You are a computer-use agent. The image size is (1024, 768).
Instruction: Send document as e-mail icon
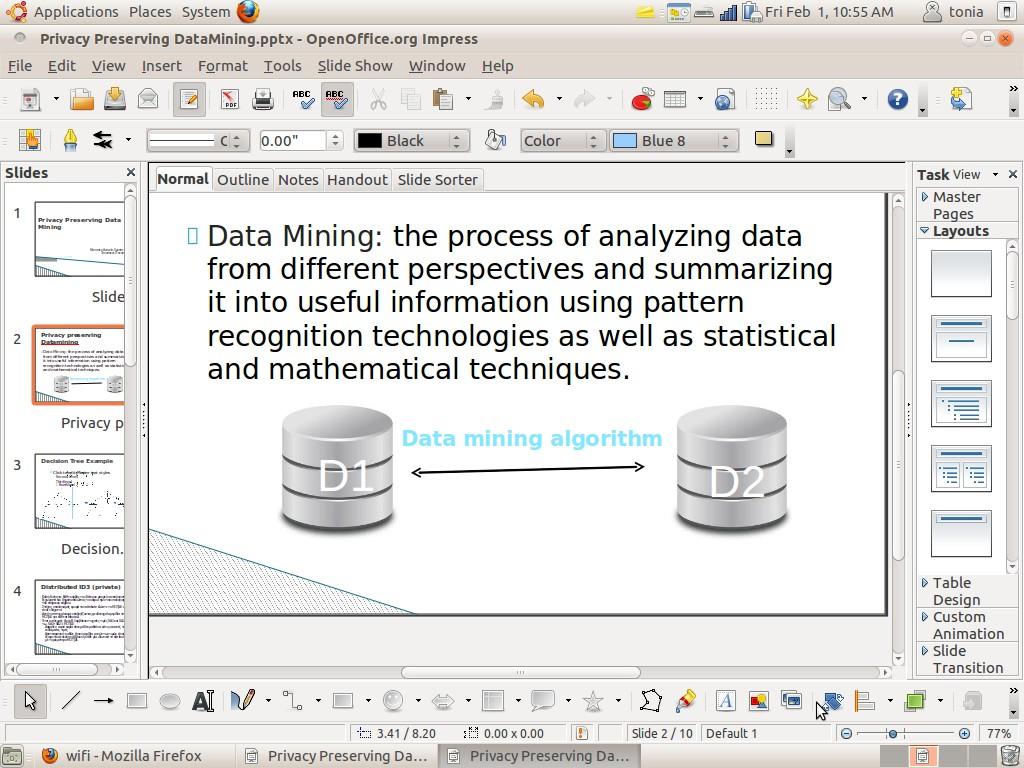pyautogui.click(x=148, y=99)
